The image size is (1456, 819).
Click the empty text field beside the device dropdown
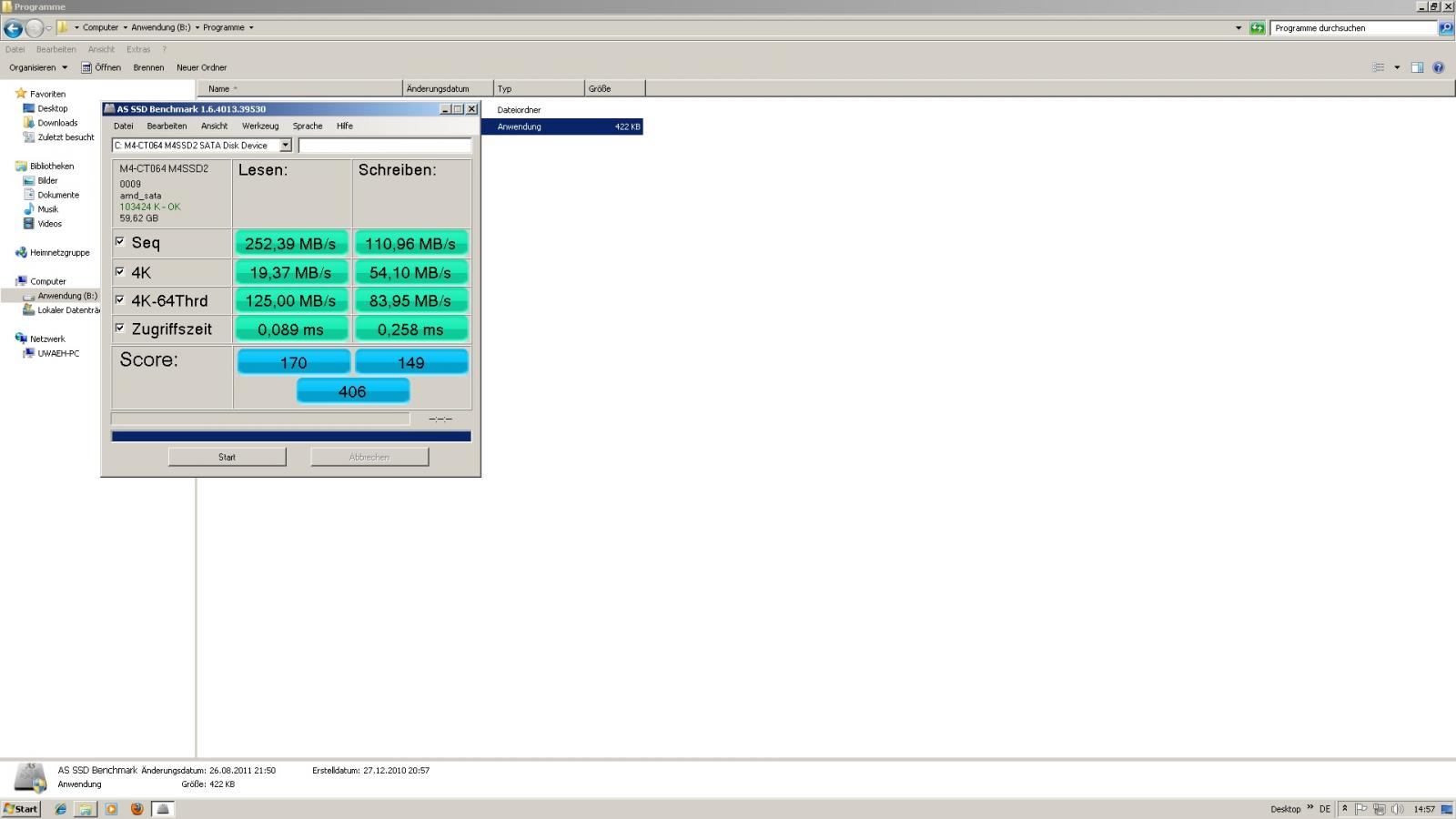tap(385, 146)
